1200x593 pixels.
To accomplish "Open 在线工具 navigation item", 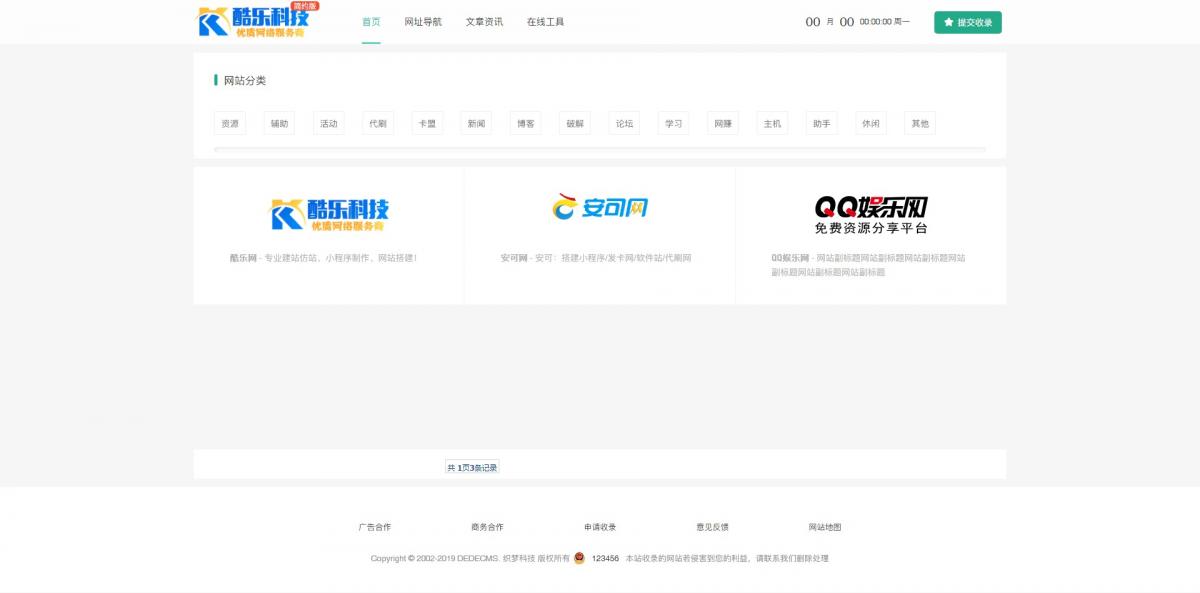I will click(545, 22).
